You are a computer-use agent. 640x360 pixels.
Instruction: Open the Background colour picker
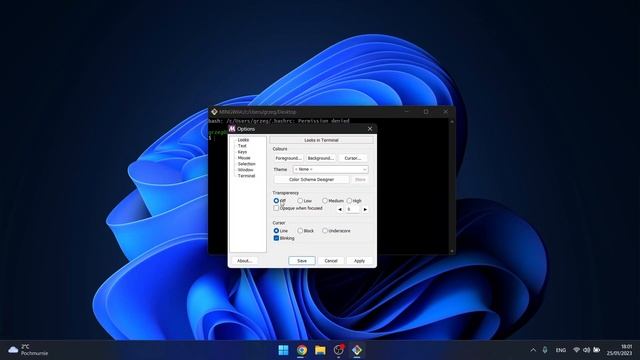(320, 158)
